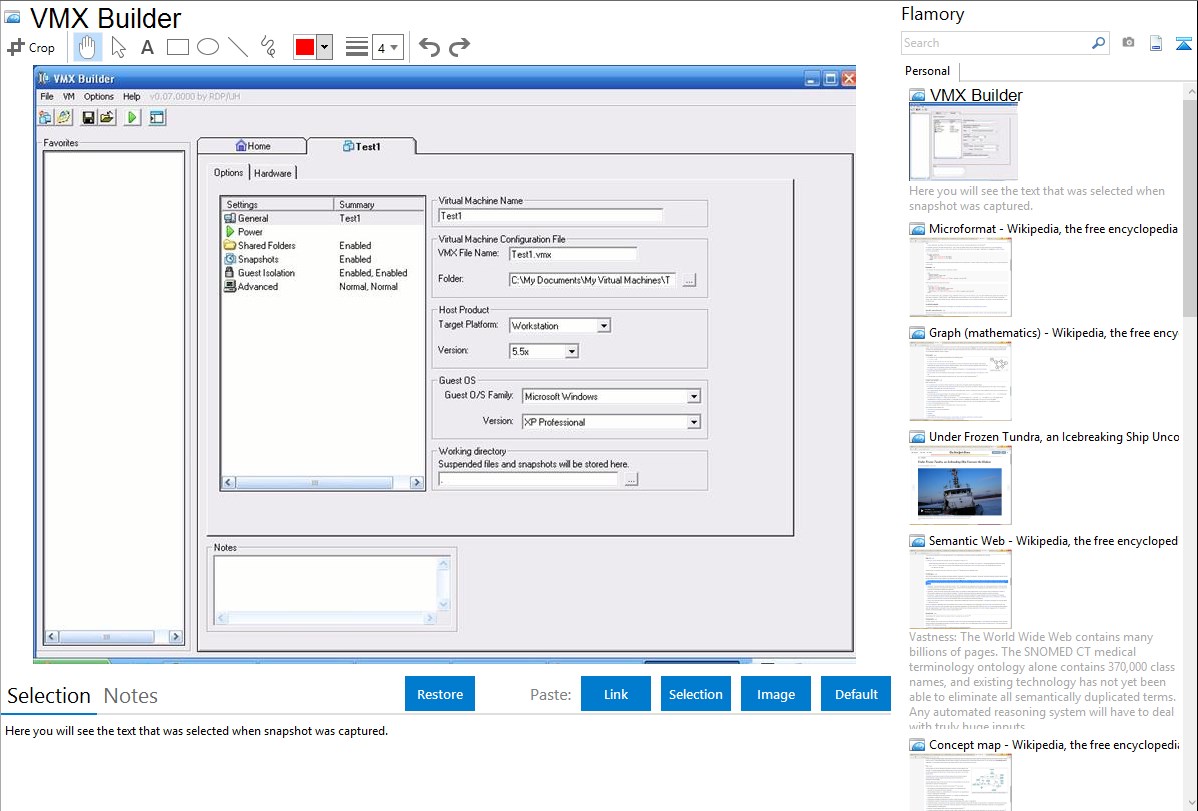Open the File menu in VMX Builder

pyautogui.click(x=47, y=96)
